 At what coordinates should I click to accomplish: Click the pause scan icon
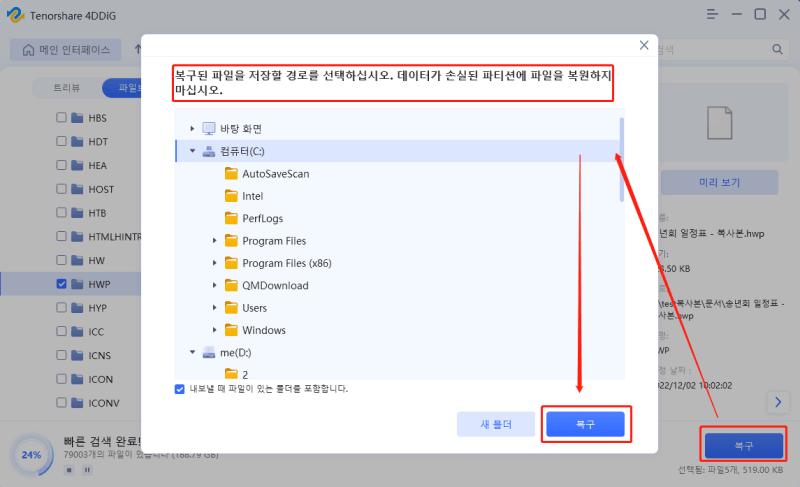coord(87,470)
